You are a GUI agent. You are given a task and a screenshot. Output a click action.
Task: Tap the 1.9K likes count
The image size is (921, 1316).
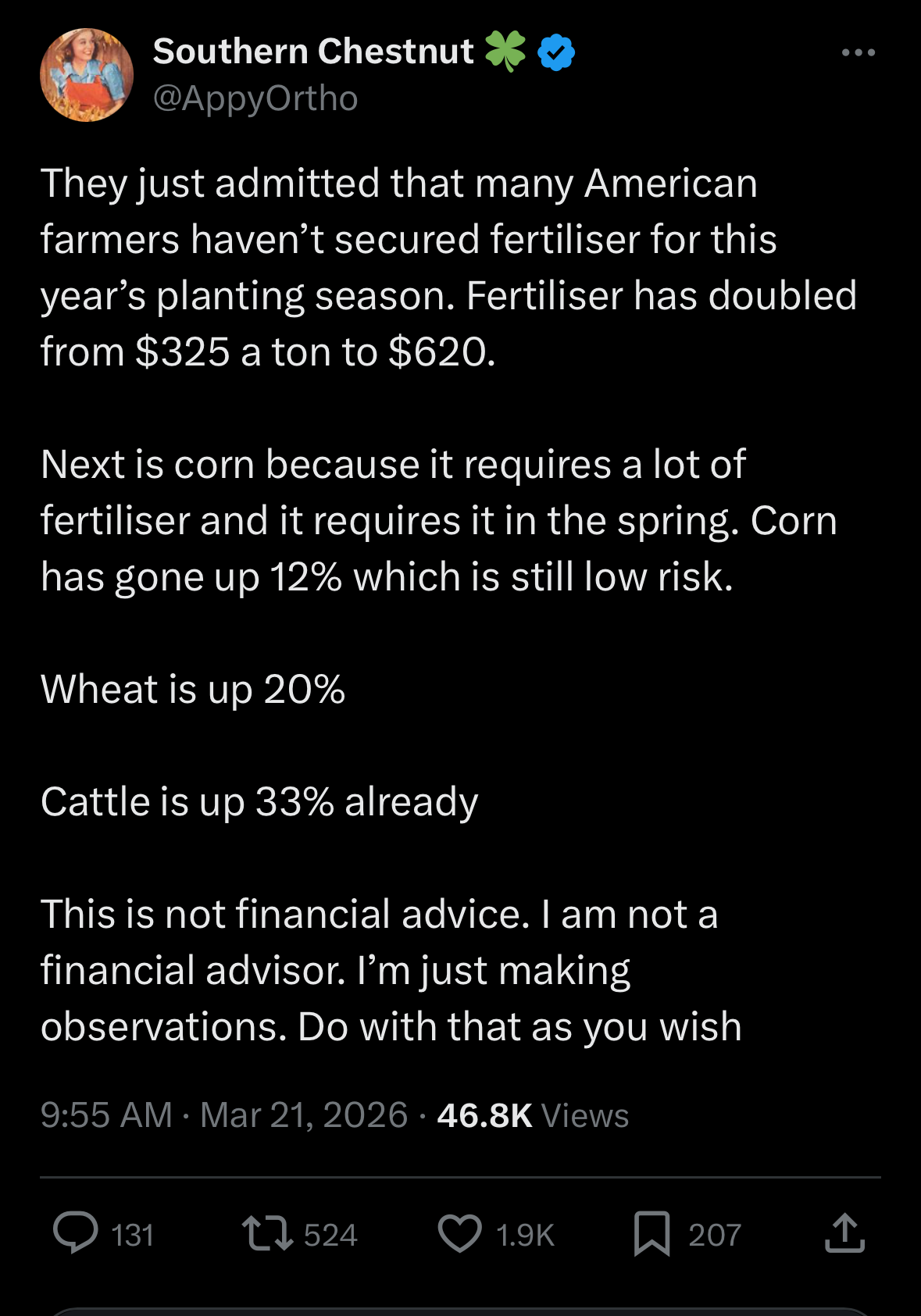coord(525,1235)
